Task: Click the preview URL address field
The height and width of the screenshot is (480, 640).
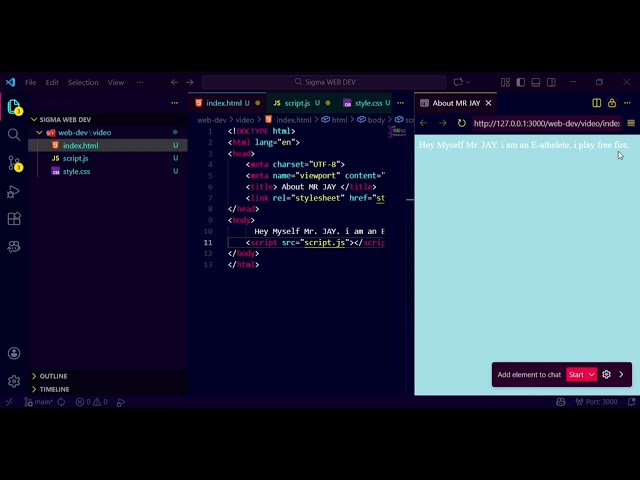Action: (547, 123)
